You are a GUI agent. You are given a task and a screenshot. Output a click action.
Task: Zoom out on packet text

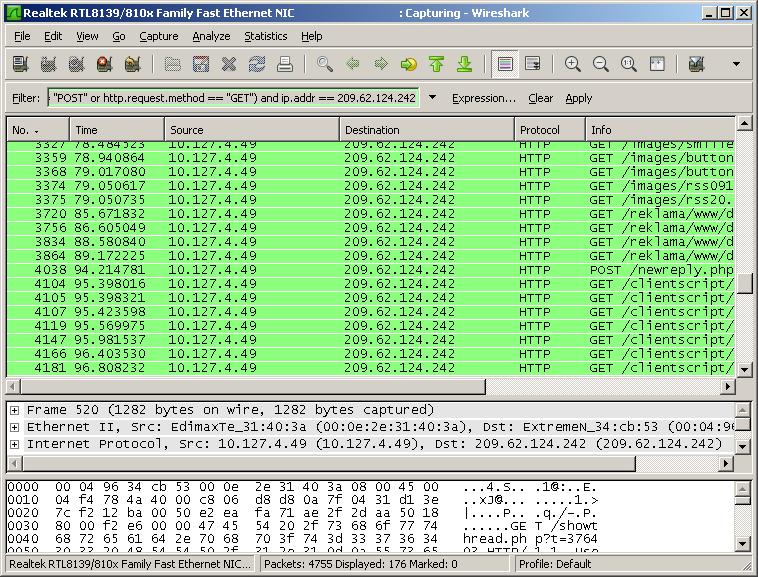coord(600,64)
